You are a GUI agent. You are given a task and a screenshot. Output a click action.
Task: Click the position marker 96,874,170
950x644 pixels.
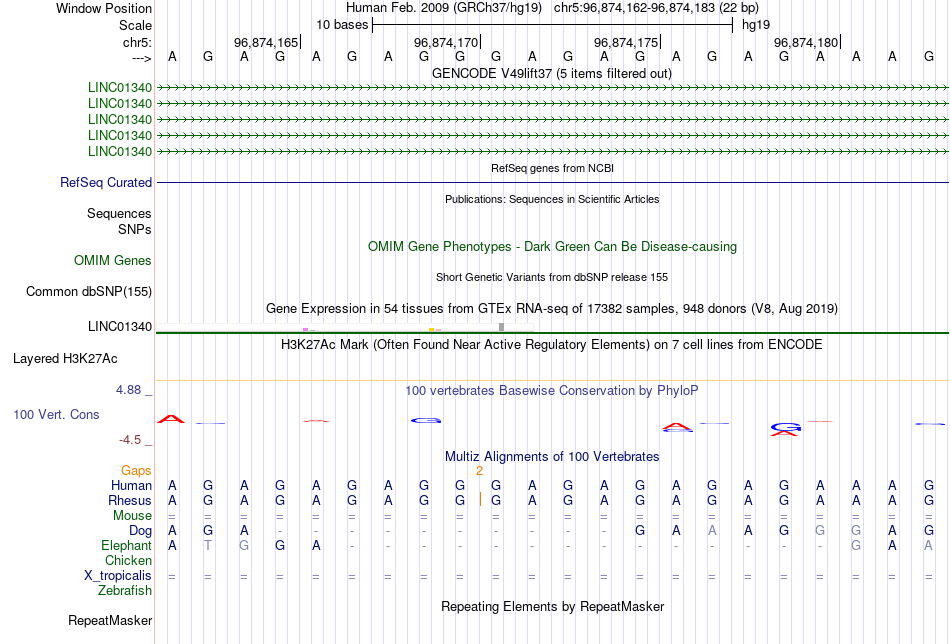point(446,42)
